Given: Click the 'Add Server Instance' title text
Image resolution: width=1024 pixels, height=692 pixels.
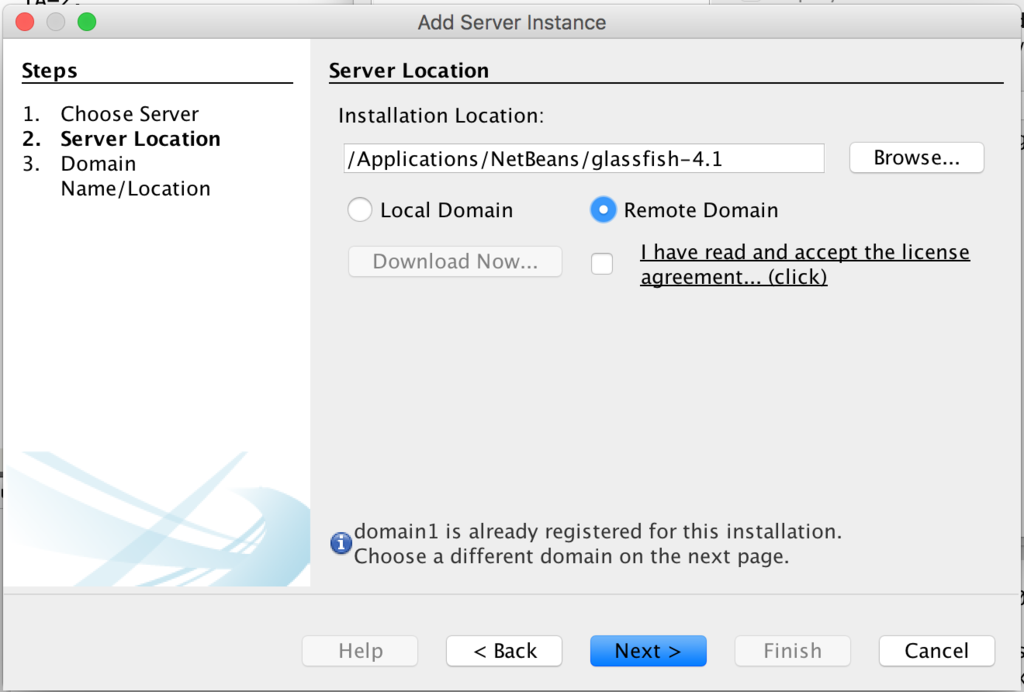Looking at the screenshot, I should click(x=512, y=22).
